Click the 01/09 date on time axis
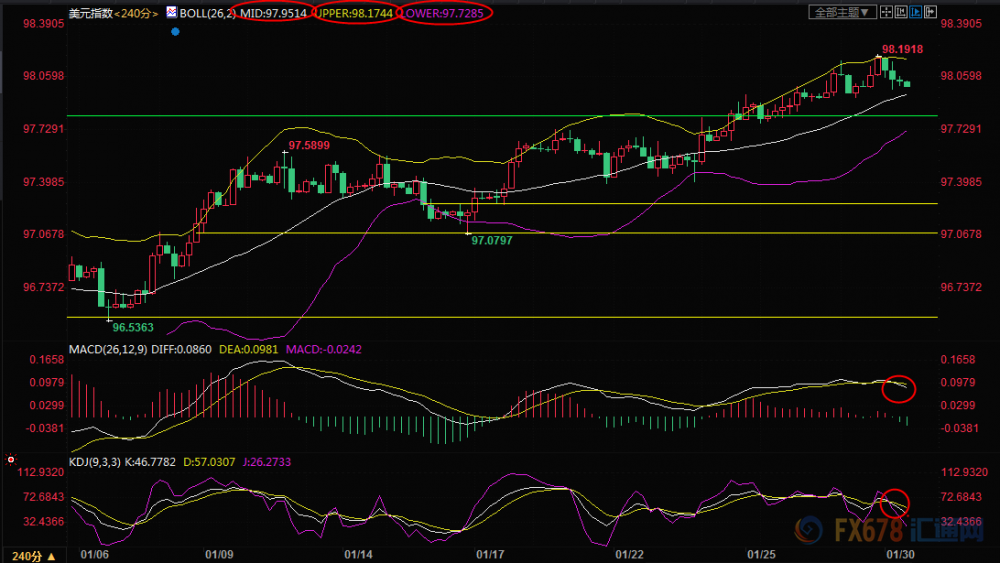 [x=219, y=554]
